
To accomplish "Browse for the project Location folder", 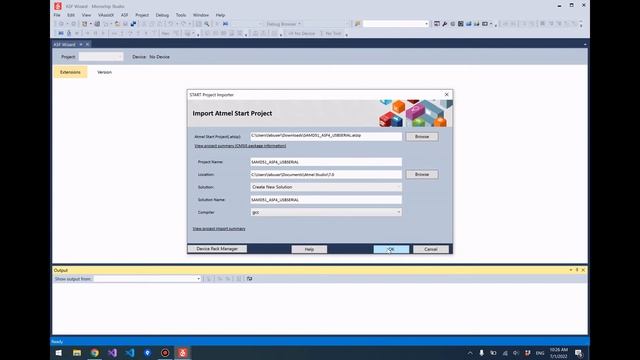I will 422,174.
